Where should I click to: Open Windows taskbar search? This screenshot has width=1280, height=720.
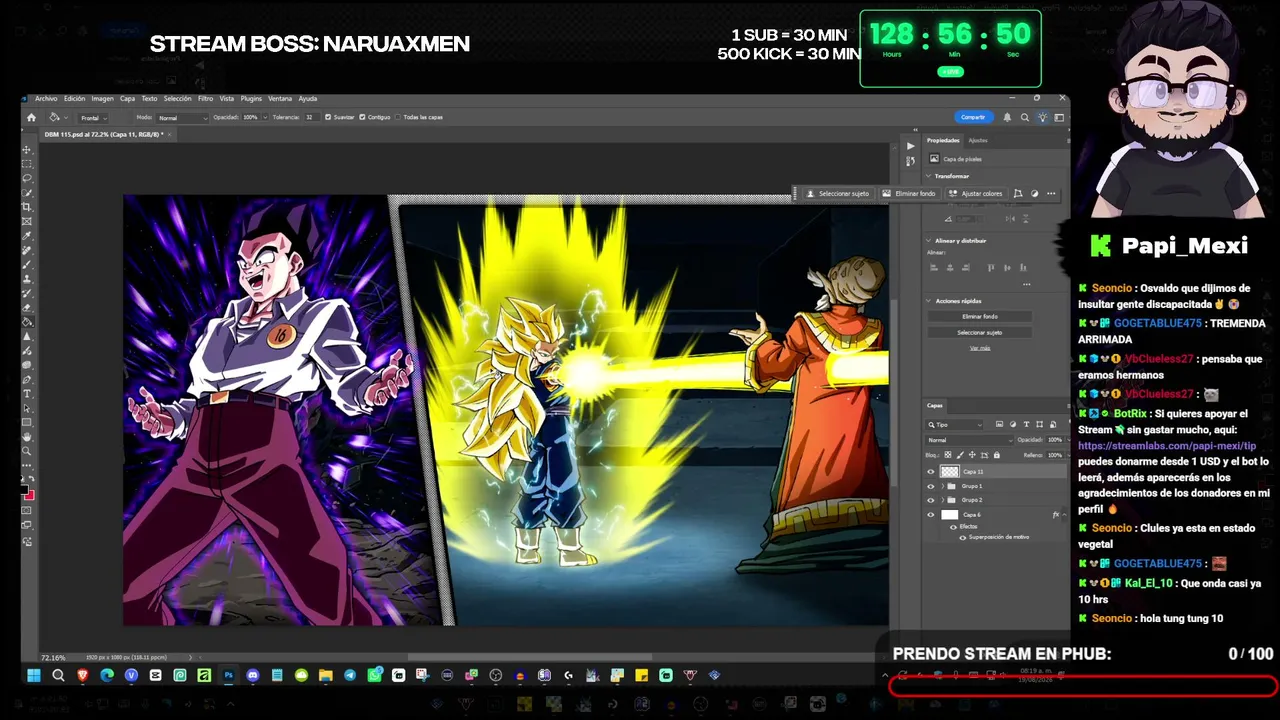[x=58, y=676]
